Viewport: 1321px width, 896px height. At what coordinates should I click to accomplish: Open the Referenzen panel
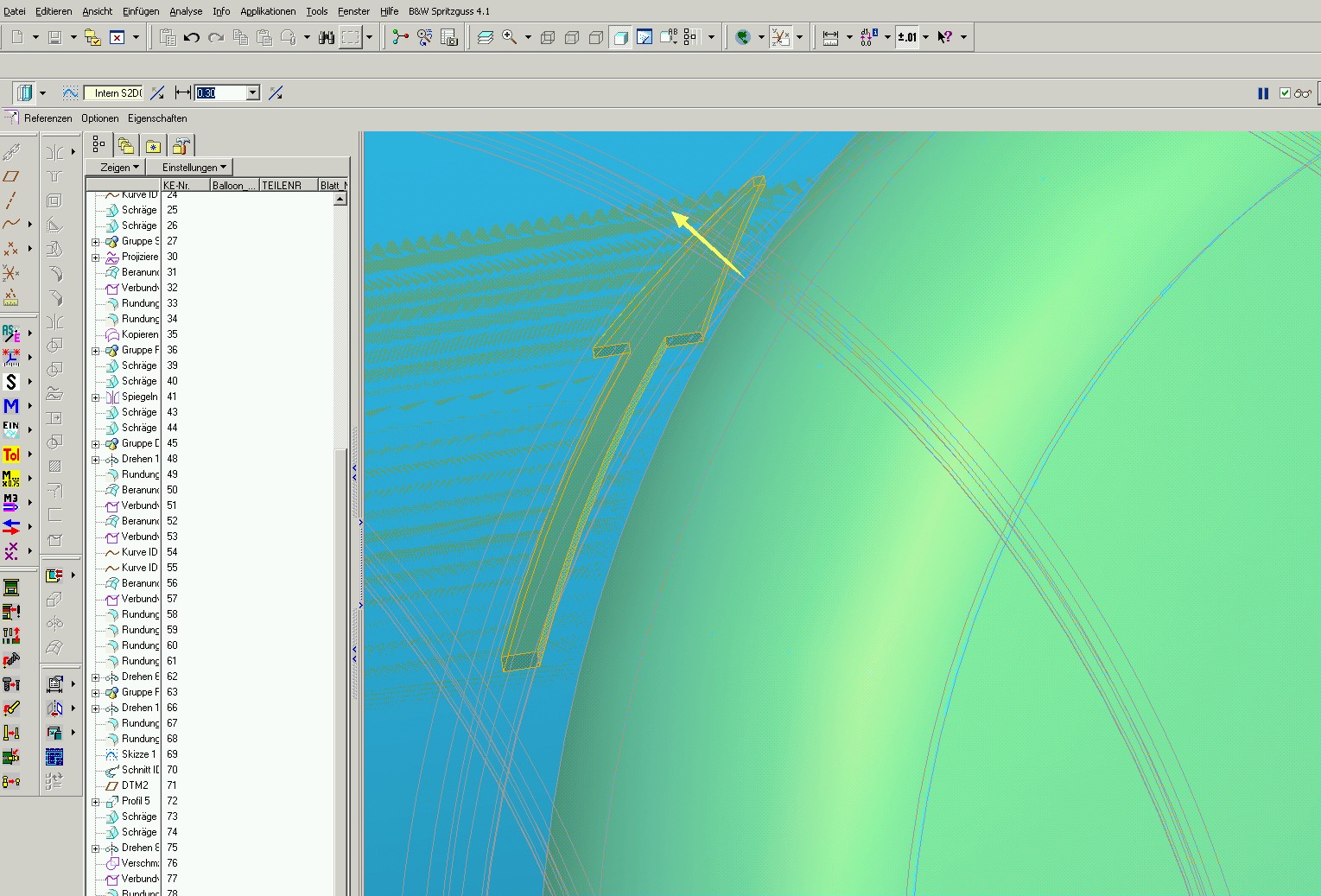tap(48, 118)
